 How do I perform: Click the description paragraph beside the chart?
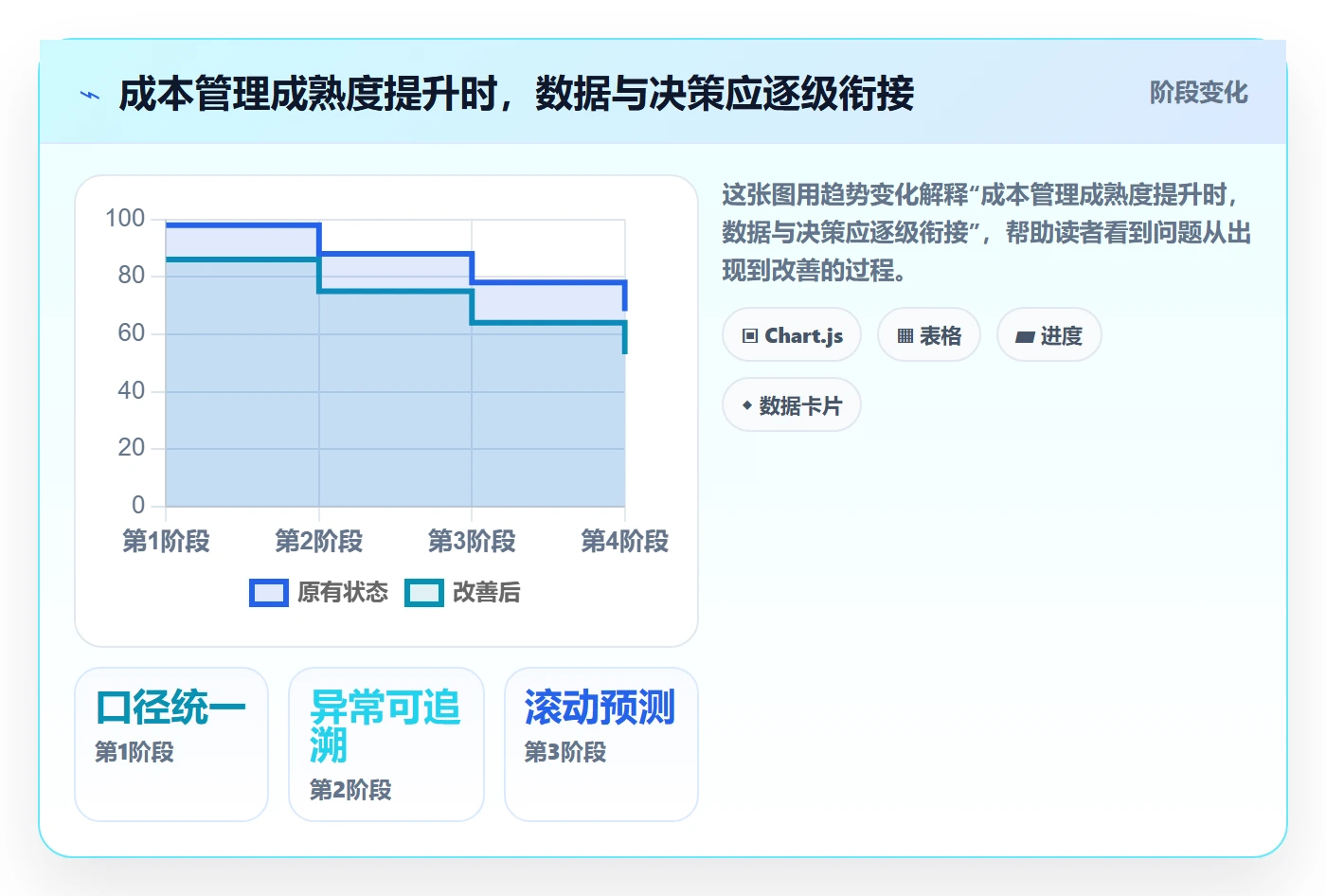[987, 233]
